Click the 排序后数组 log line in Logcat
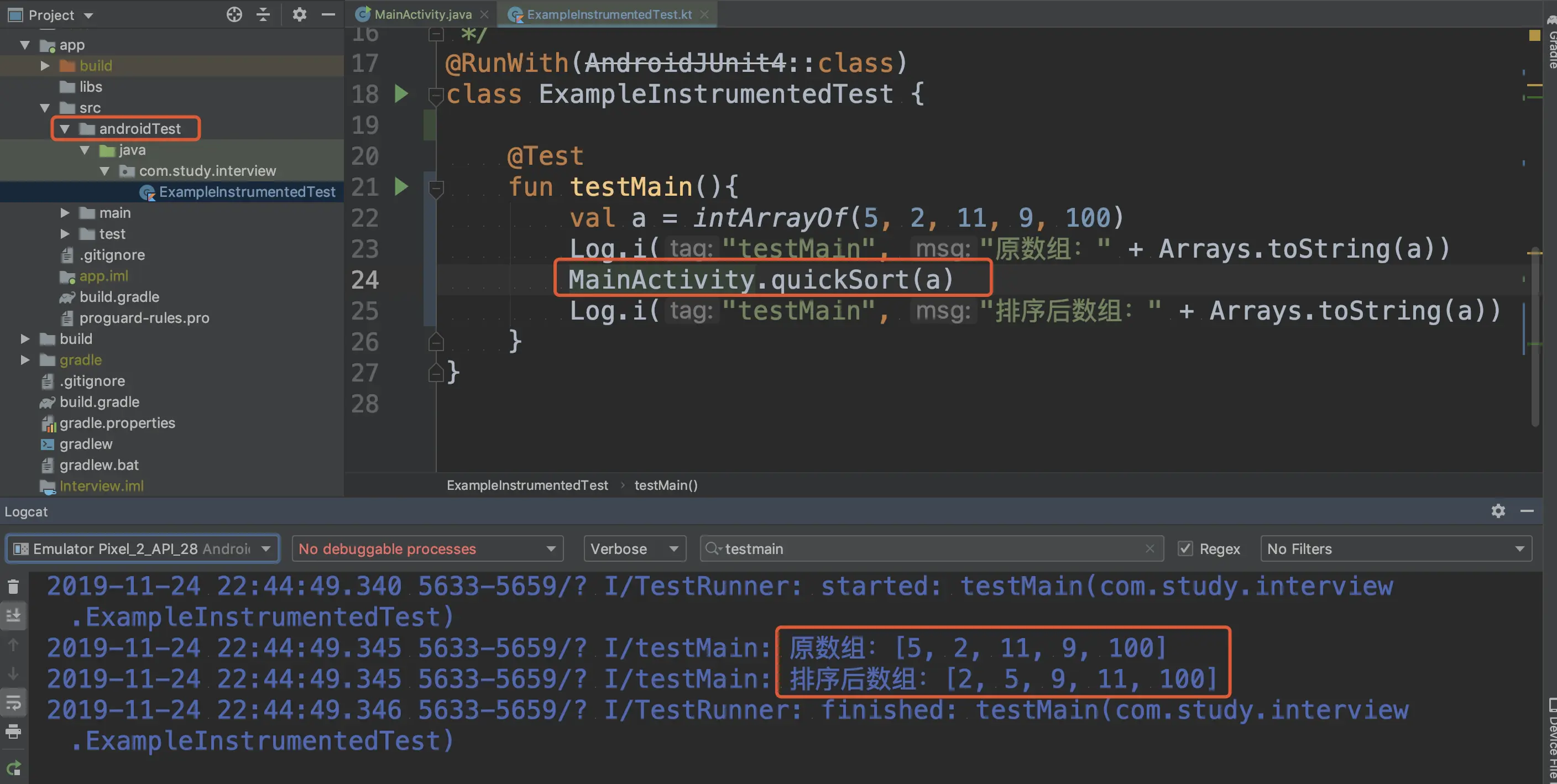The image size is (1557, 784). [631, 678]
